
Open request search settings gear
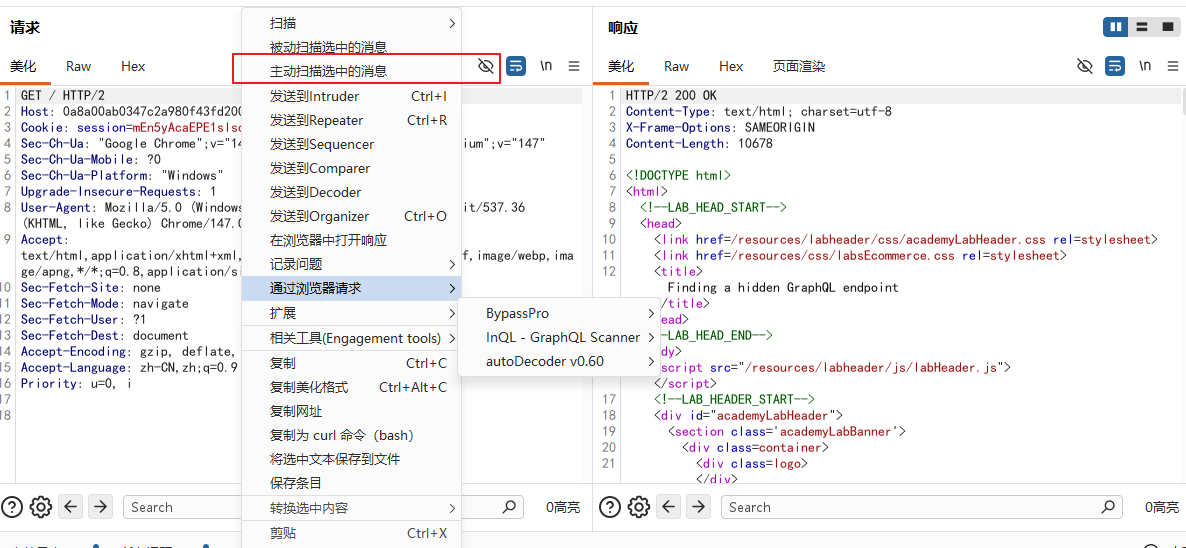40,506
